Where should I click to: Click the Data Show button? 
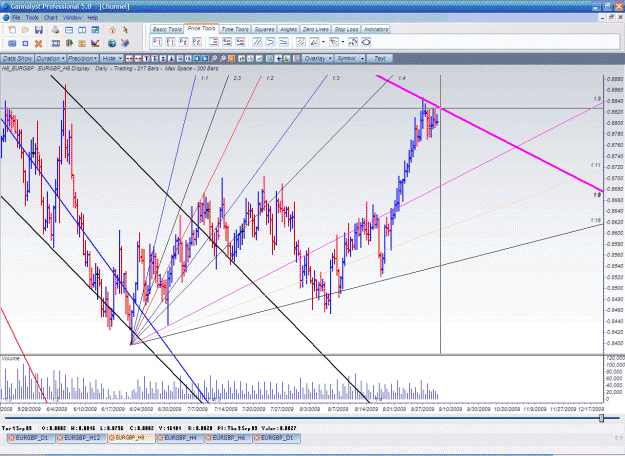click(17, 59)
